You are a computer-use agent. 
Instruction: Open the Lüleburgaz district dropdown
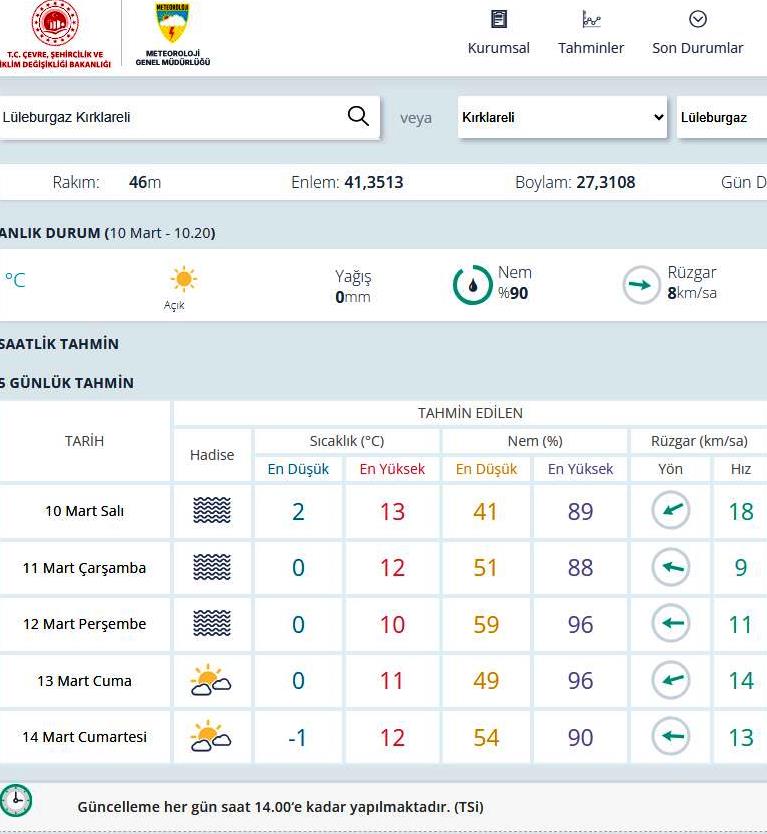pyautogui.click(x=721, y=117)
